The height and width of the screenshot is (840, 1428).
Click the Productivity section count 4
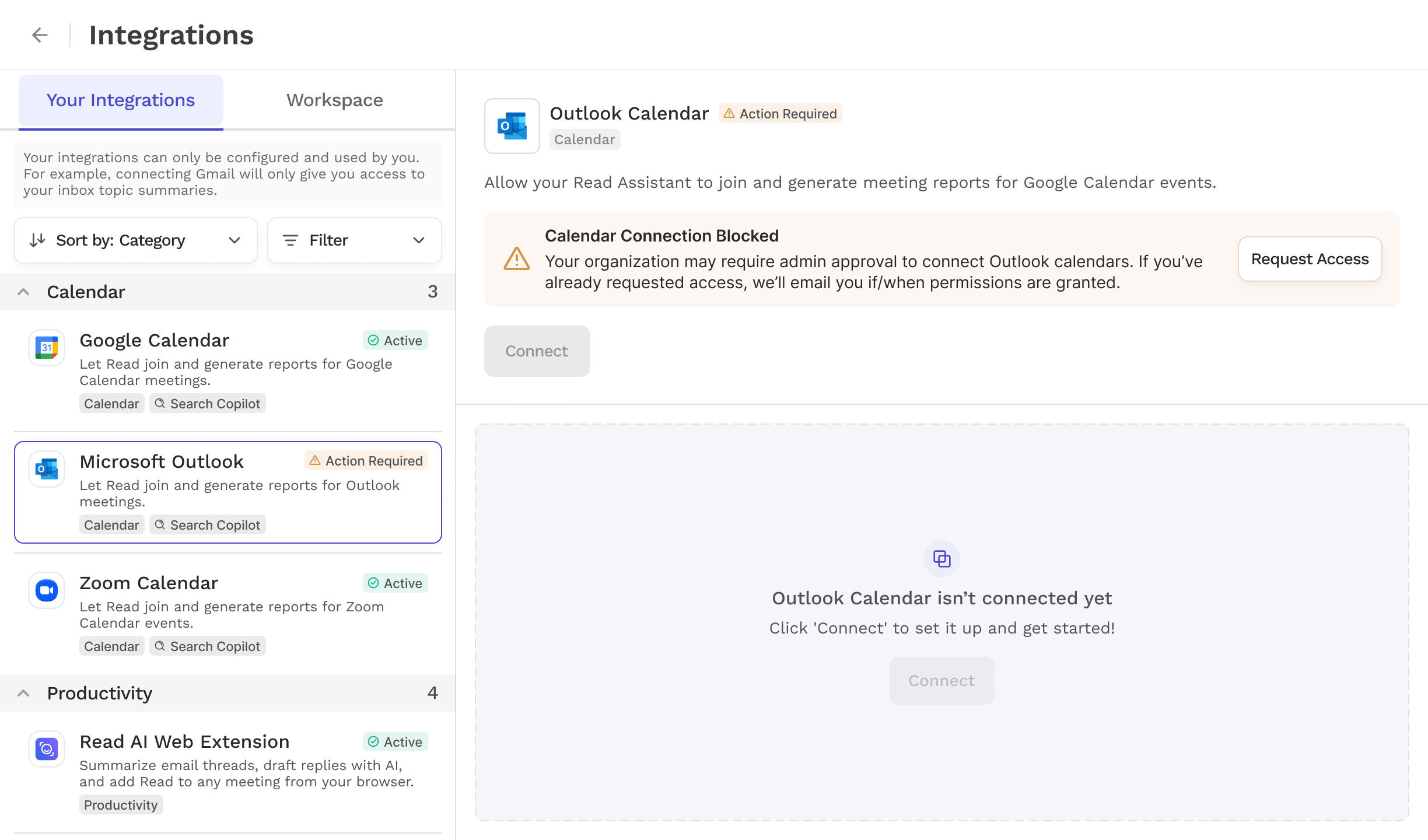tap(432, 693)
